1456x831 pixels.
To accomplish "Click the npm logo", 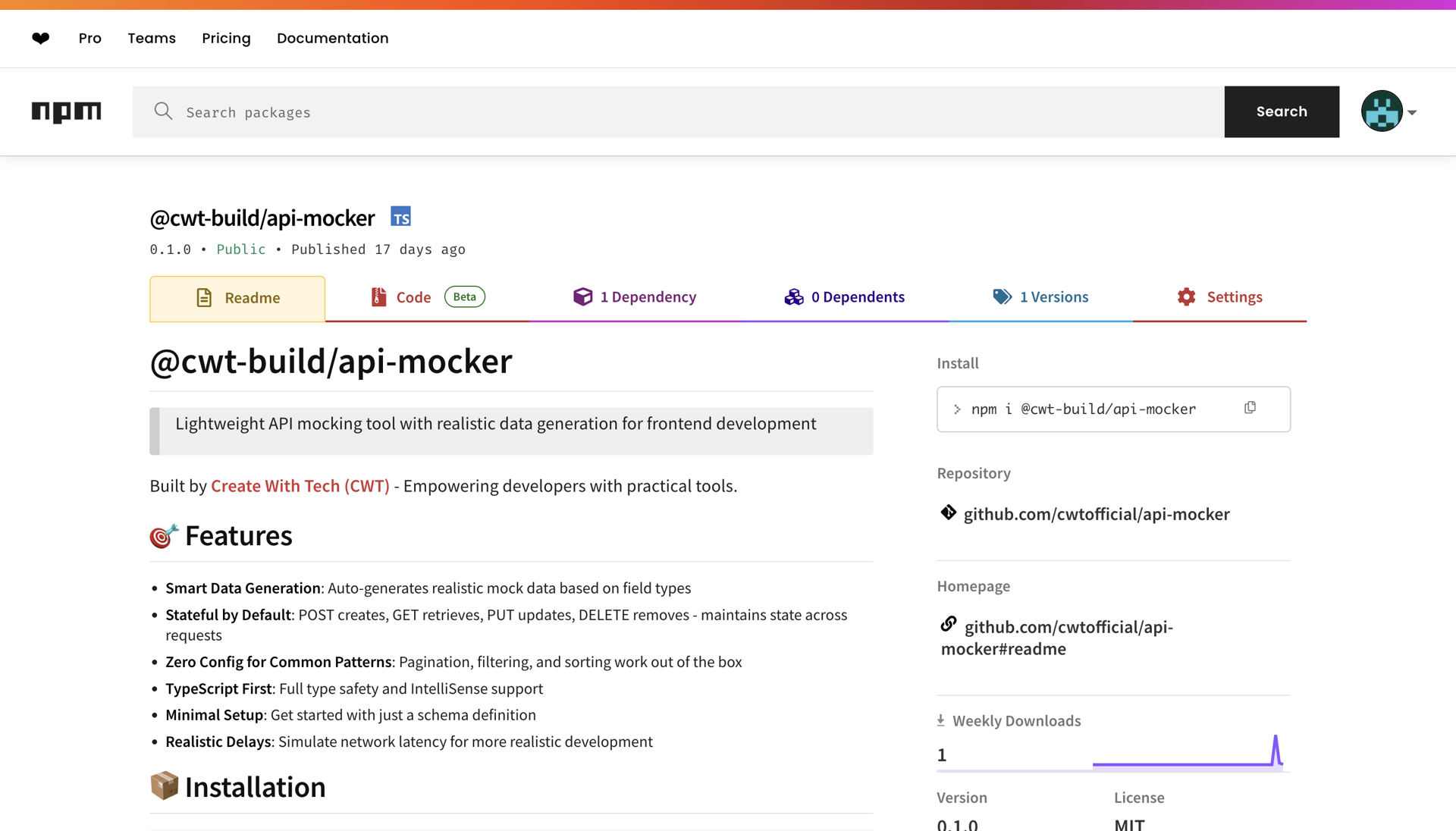I will [x=66, y=111].
